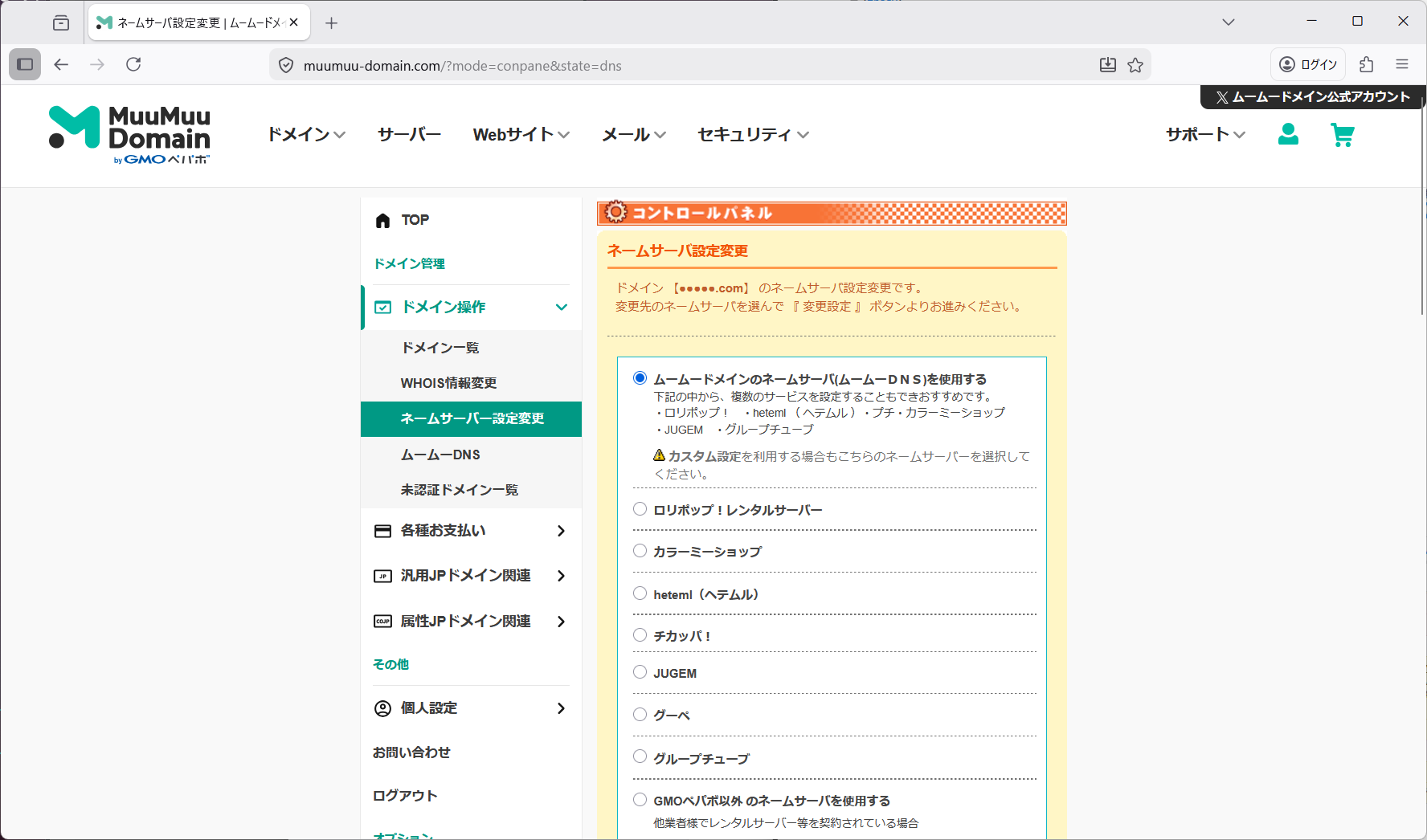Expand the 属性JPドメイン関連 sidebar arrow

pyautogui.click(x=561, y=622)
